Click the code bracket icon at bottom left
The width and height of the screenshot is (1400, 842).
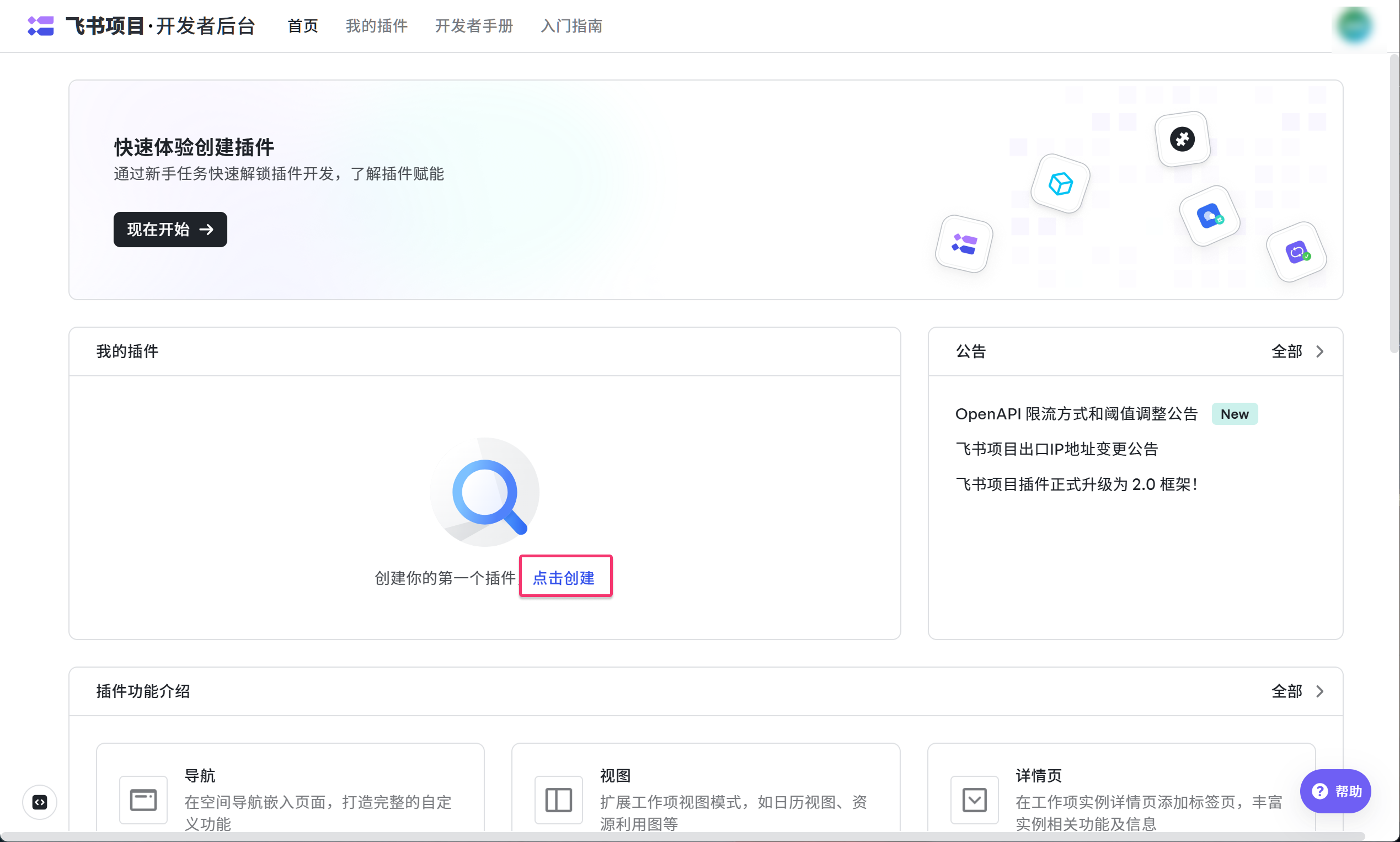coord(40,802)
